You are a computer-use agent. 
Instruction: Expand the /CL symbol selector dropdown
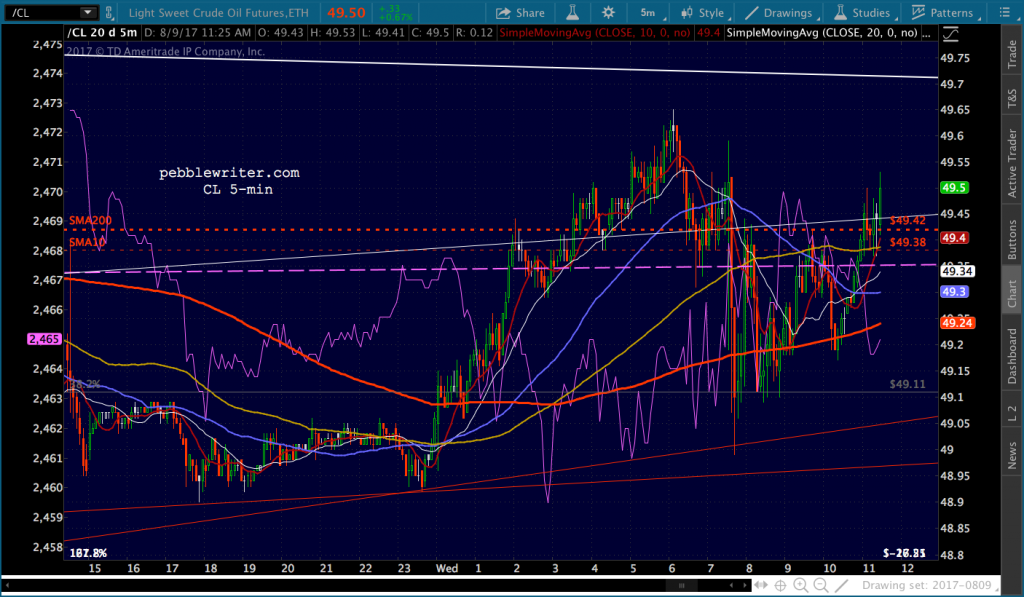tap(87, 13)
